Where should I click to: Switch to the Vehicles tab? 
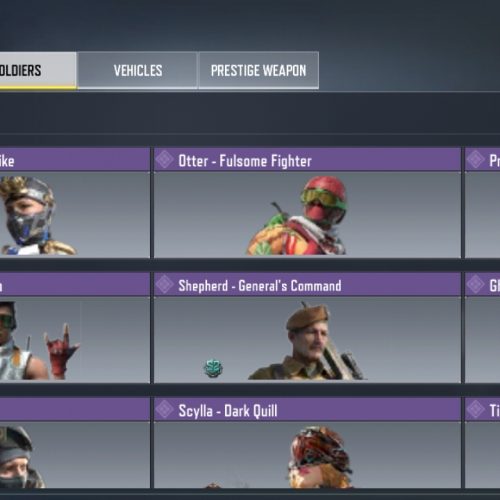(137, 70)
